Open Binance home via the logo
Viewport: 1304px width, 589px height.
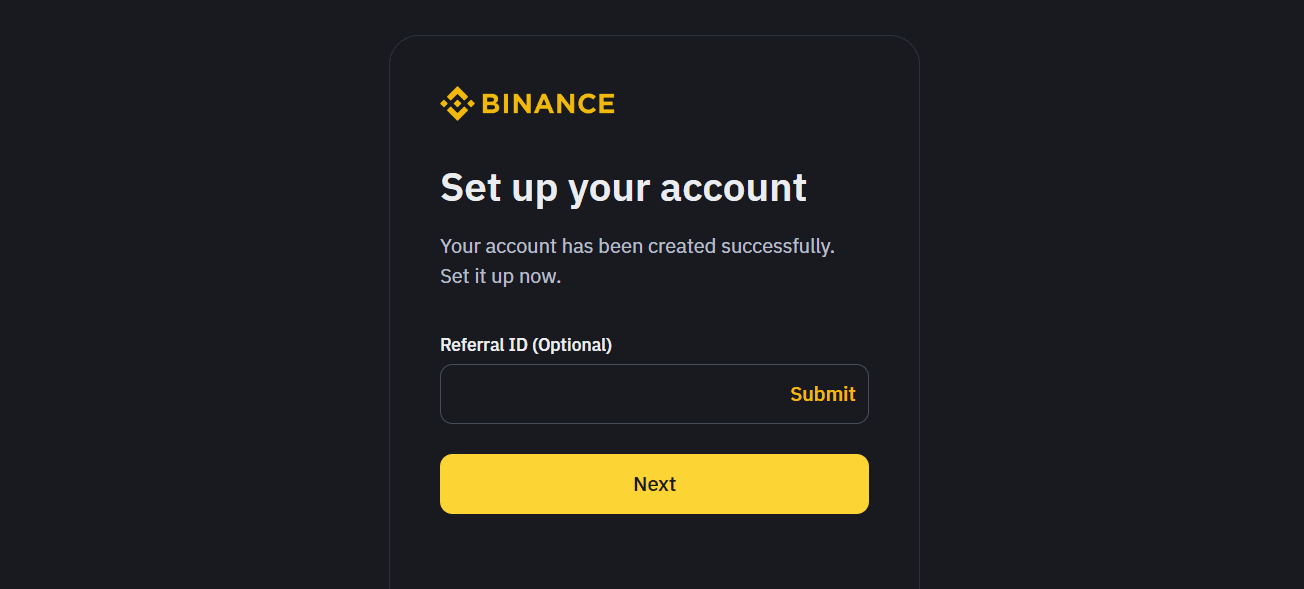pyautogui.click(x=528, y=102)
